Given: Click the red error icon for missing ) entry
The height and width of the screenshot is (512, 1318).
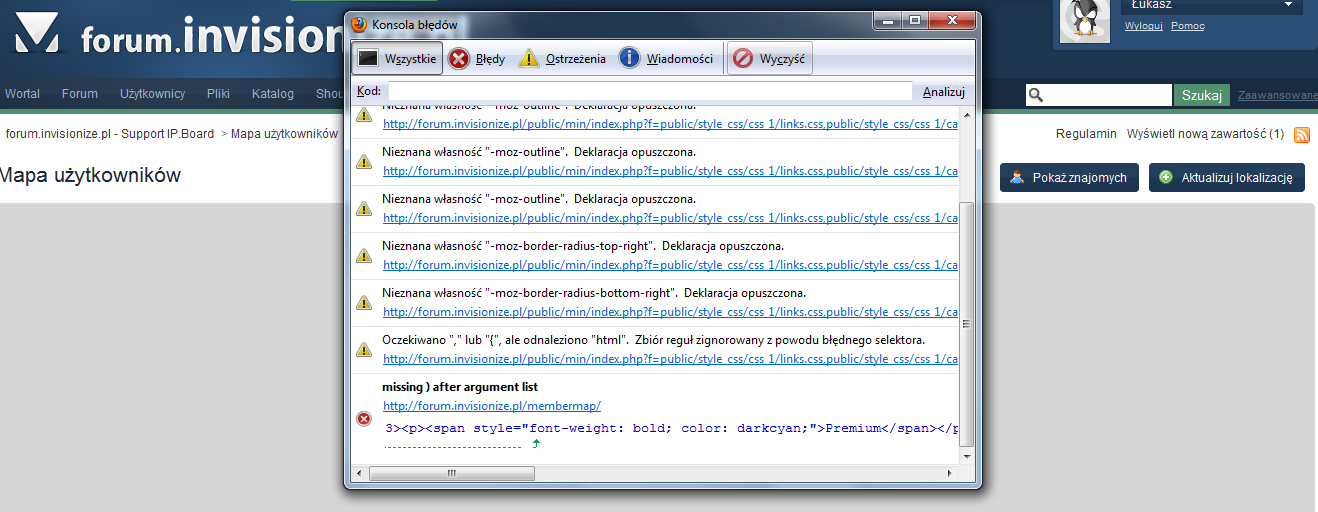Looking at the screenshot, I should coord(365,418).
